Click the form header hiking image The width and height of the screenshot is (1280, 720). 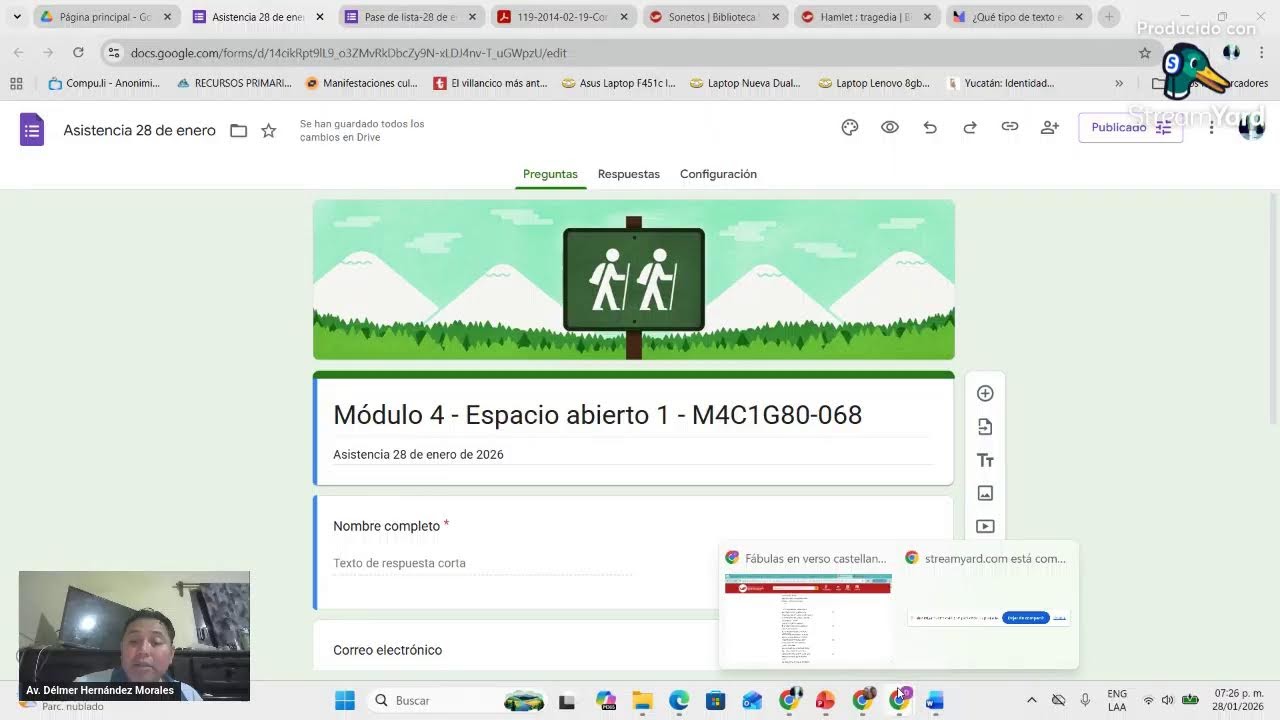[x=634, y=280]
